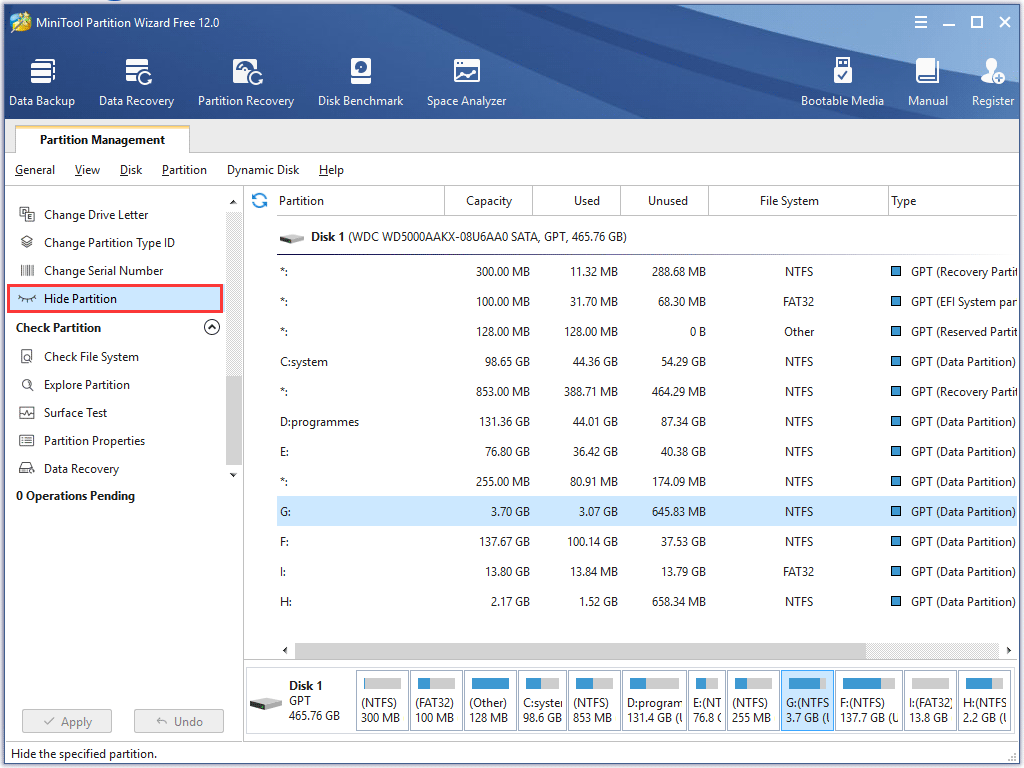Viewport: 1024px width, 768px height.
Task: Open the hamburger menu in title bar
Action: click(921, 23)
